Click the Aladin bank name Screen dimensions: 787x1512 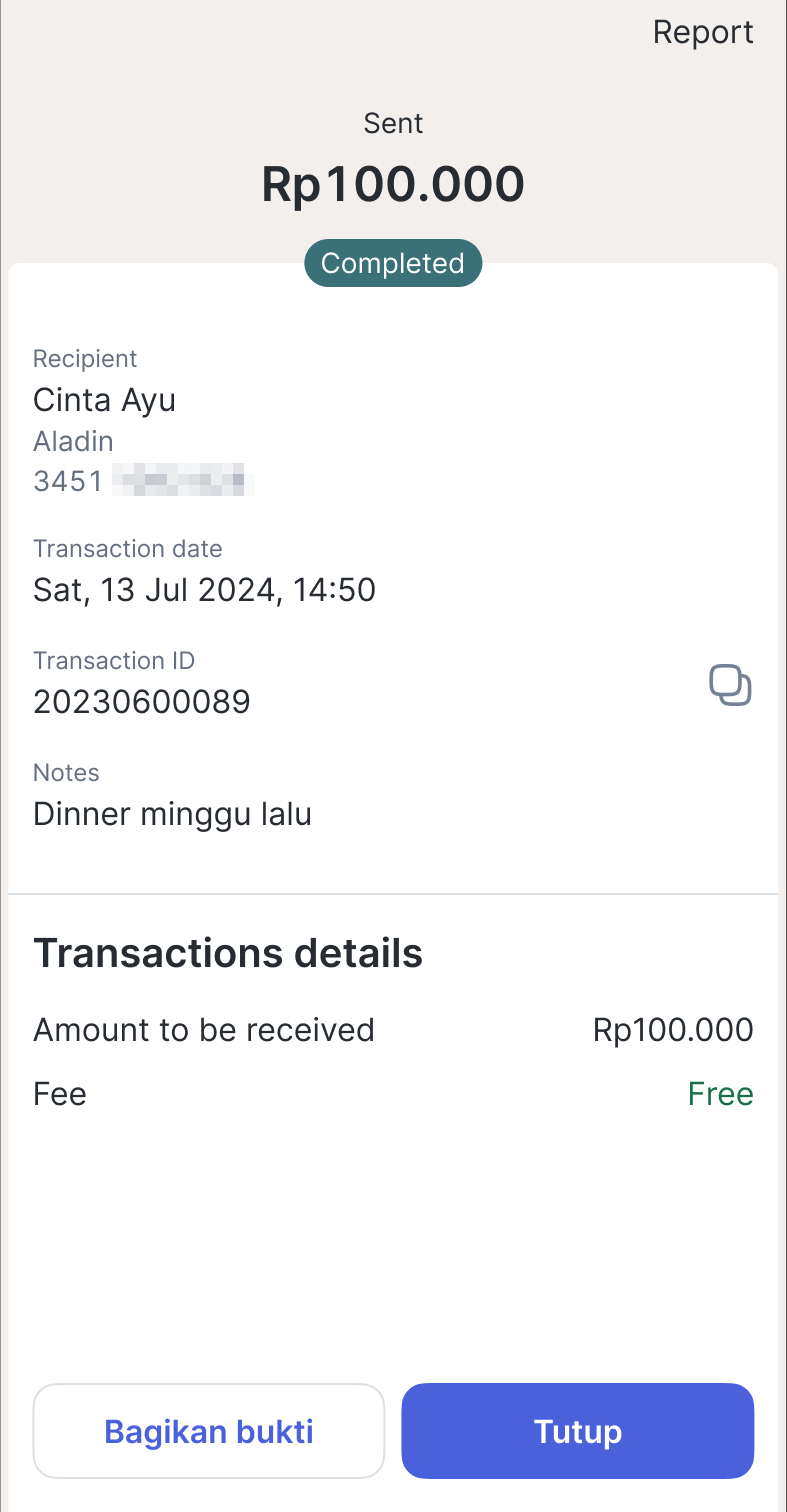[x=73, y=441]
